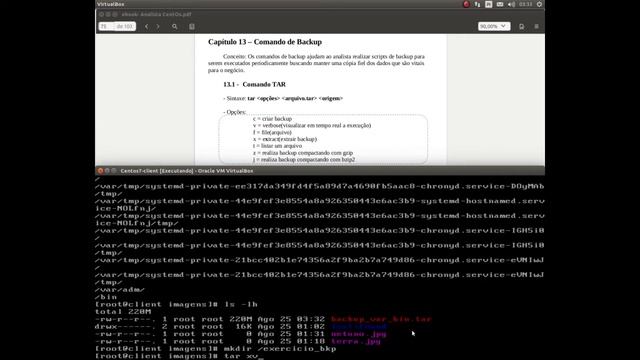Viewport: 640px width, 360px height.
Task: Click the 'mkdir /exercicio_bkp' command line
Action: click(x=216, y=349)
